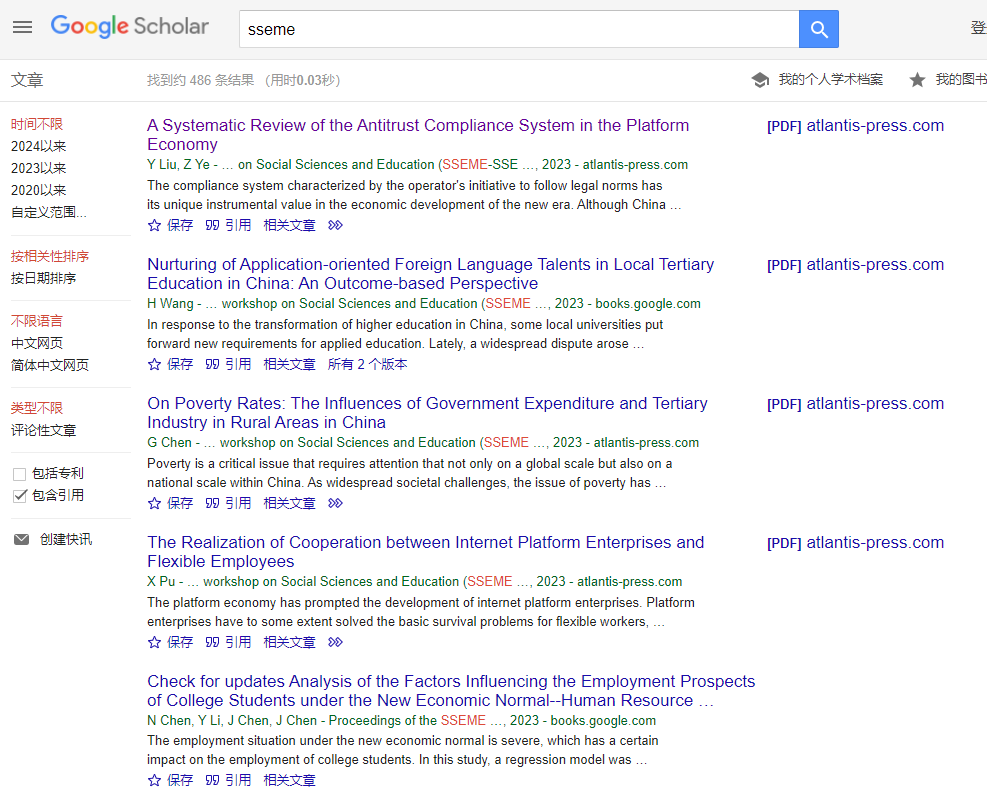Click the graduation cap profile icon
The height and width of the screenshot is (789, 987).
(x=760, y=80)
